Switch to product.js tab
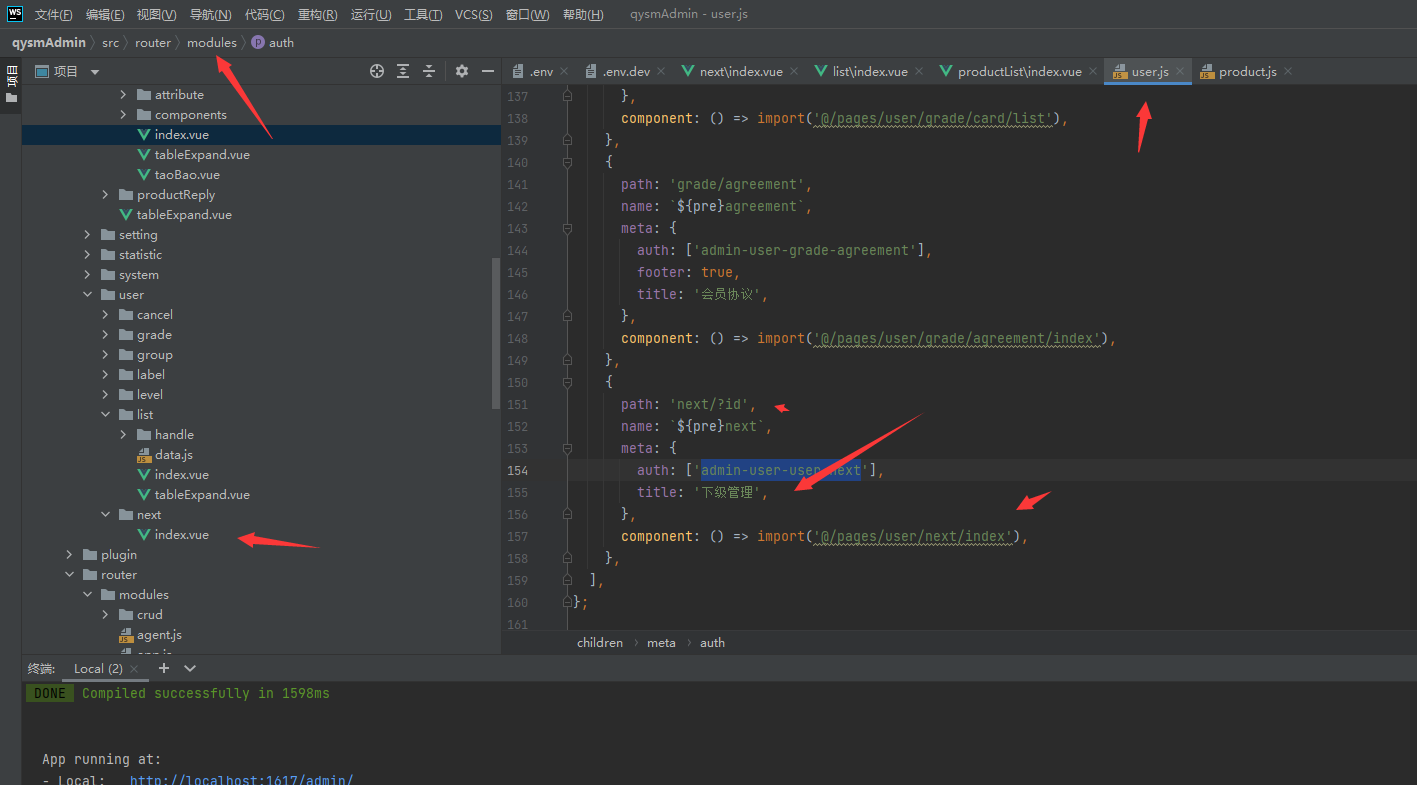This screenshot has height=785, width=1417. click(1247, 72)
